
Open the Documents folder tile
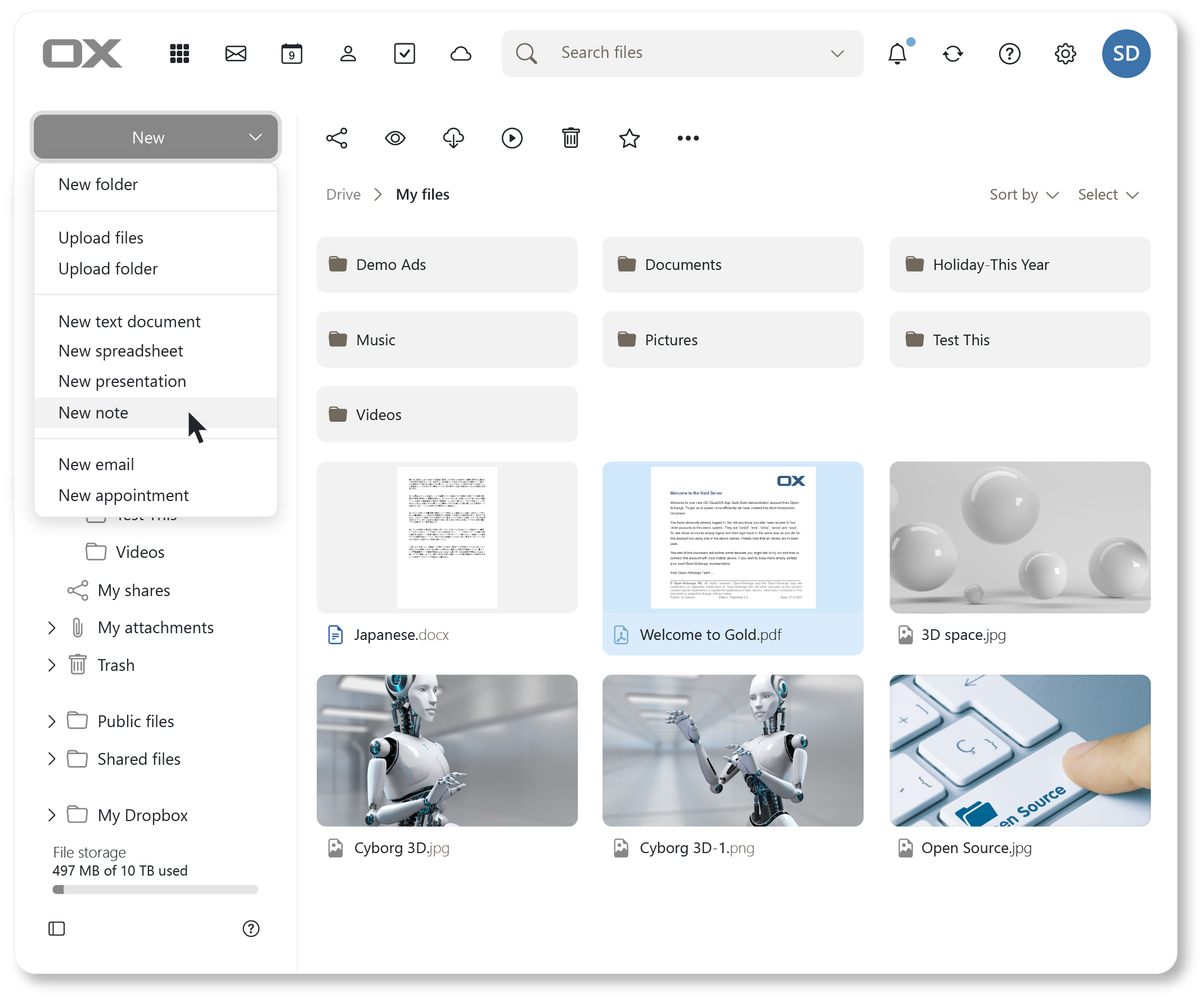[x=733, y=265]
